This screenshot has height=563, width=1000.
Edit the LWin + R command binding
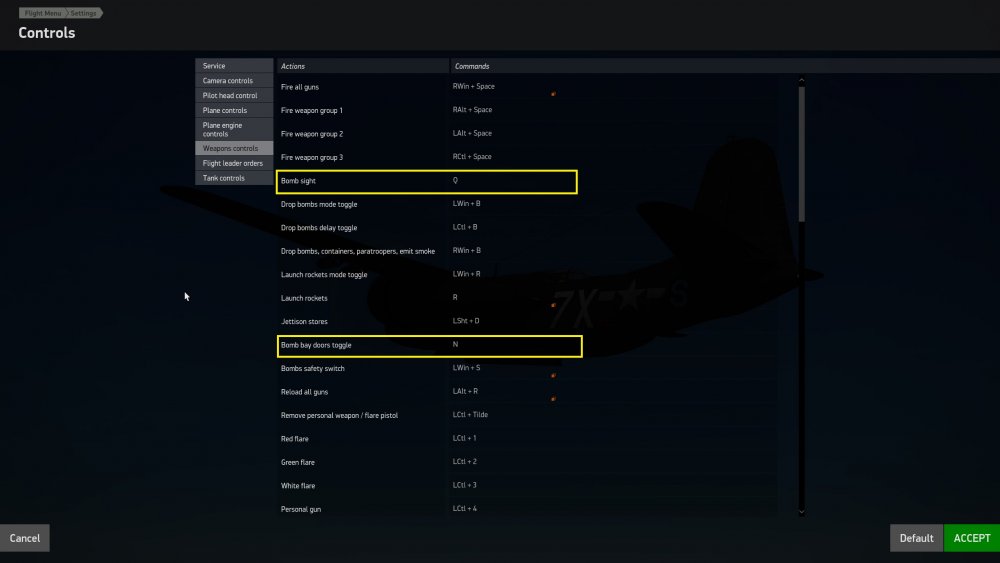pyautogui.click(x=467, y=274)
